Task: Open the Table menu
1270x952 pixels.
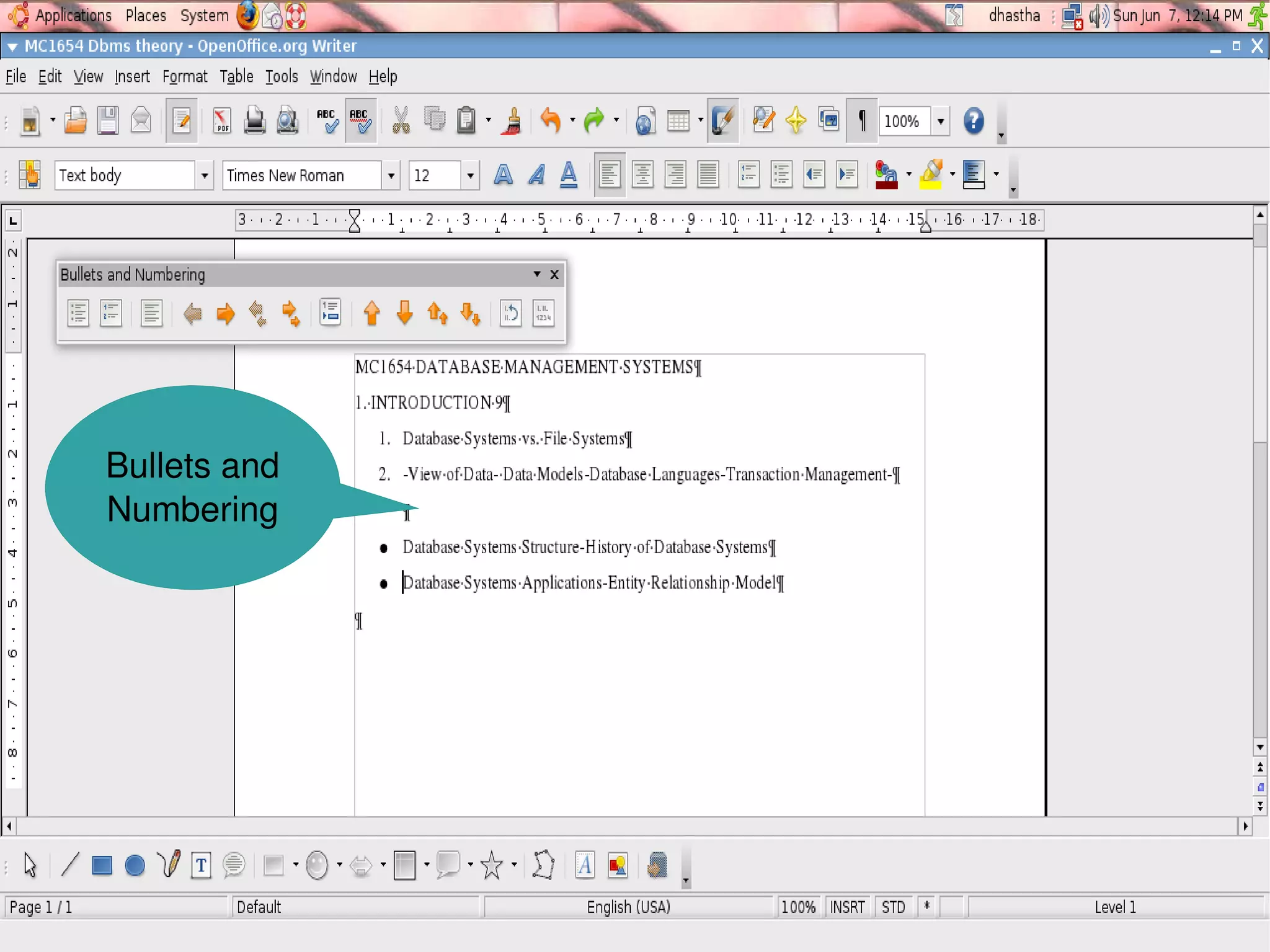Action: [x=236, y=76]
